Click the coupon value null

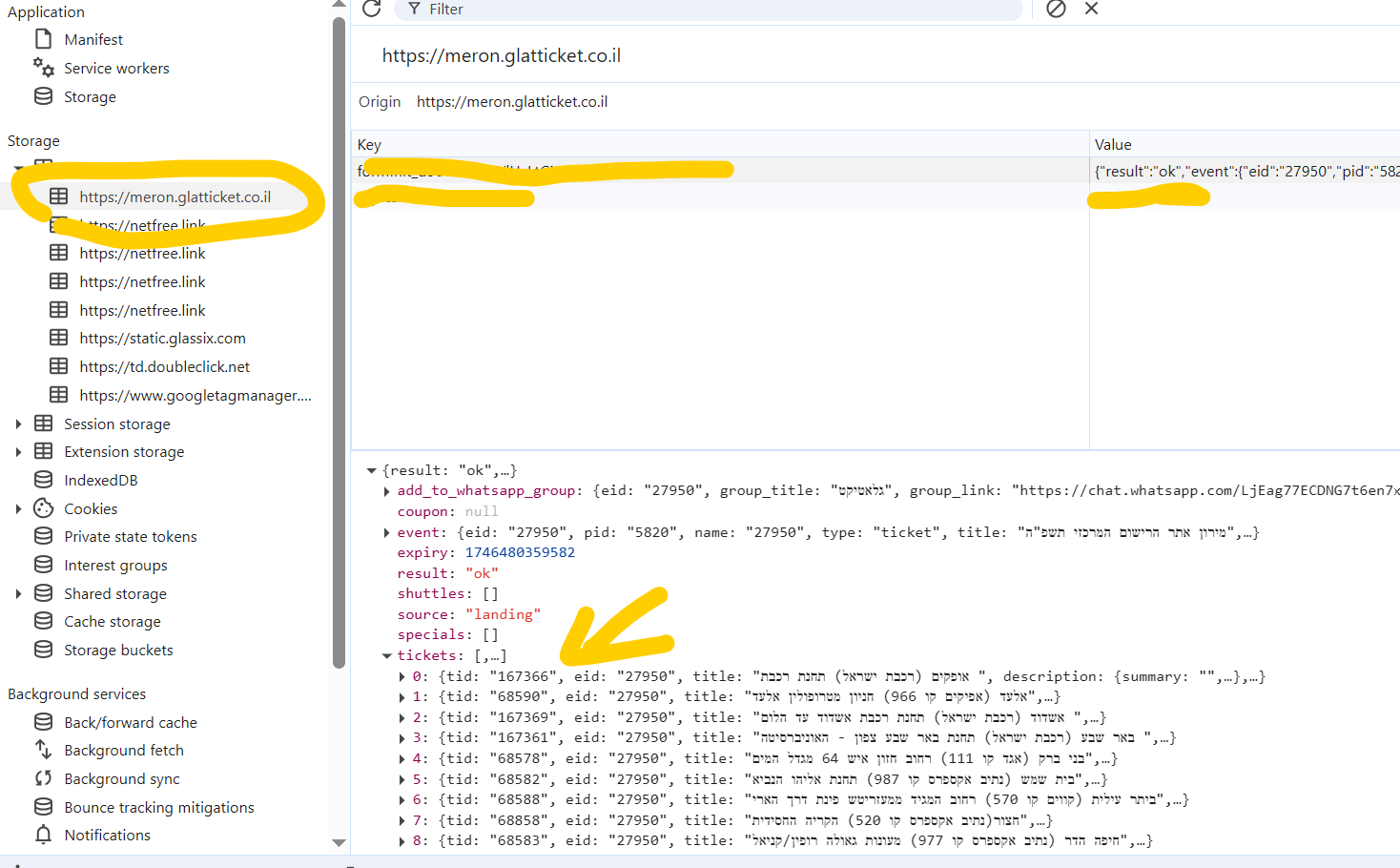coord(482,511)
